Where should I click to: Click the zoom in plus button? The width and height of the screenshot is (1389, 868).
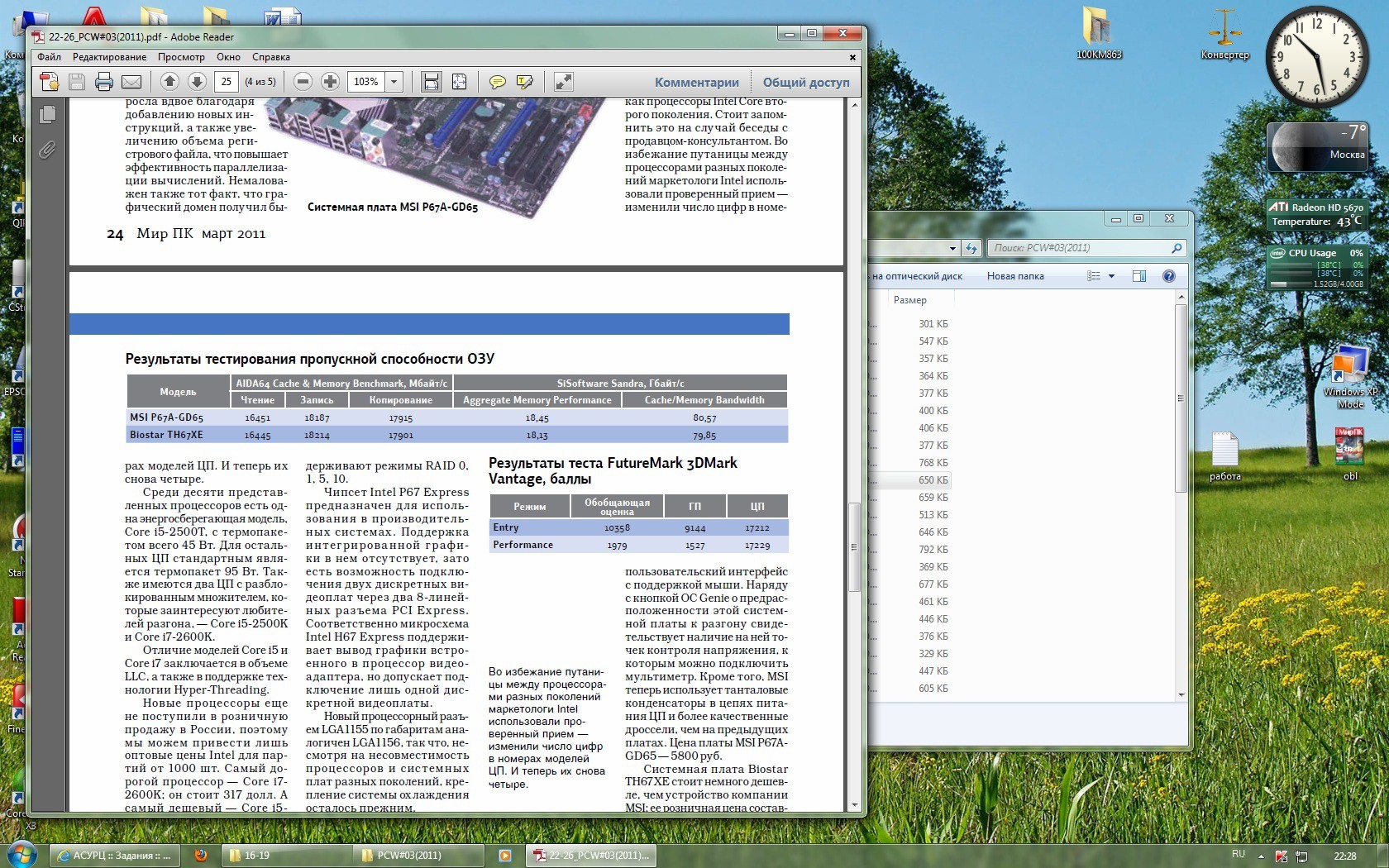click(330, 82)
